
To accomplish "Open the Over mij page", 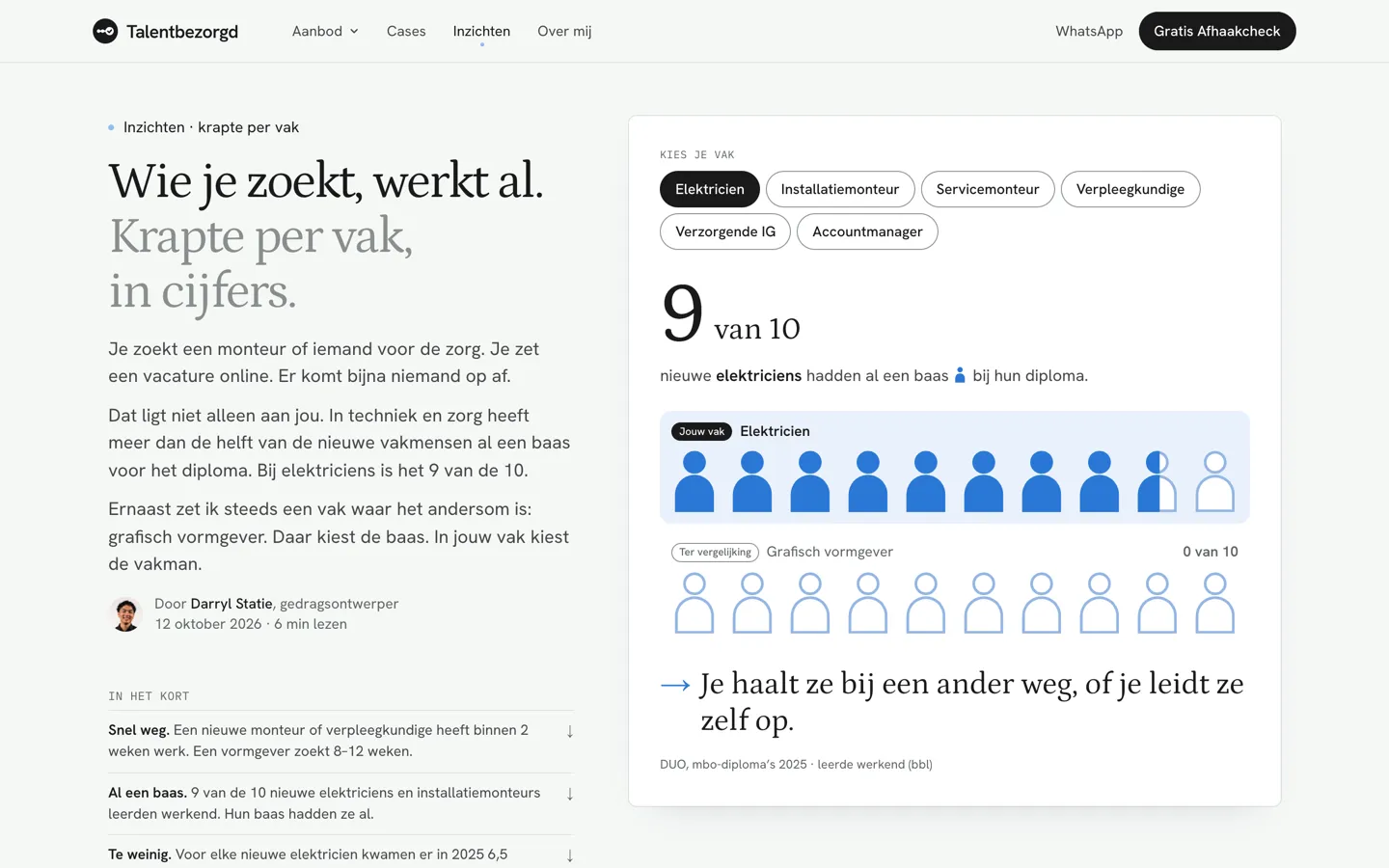I will coord(564,31).
